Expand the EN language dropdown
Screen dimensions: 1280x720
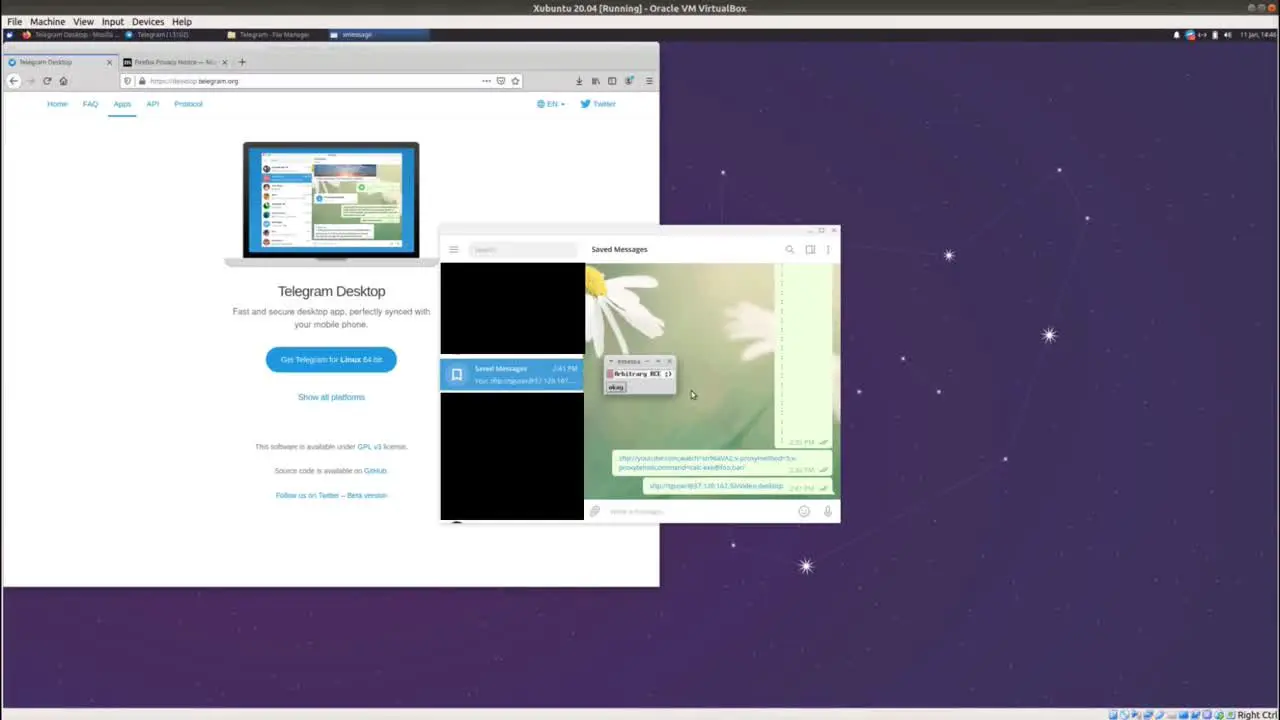click(551, 104)
